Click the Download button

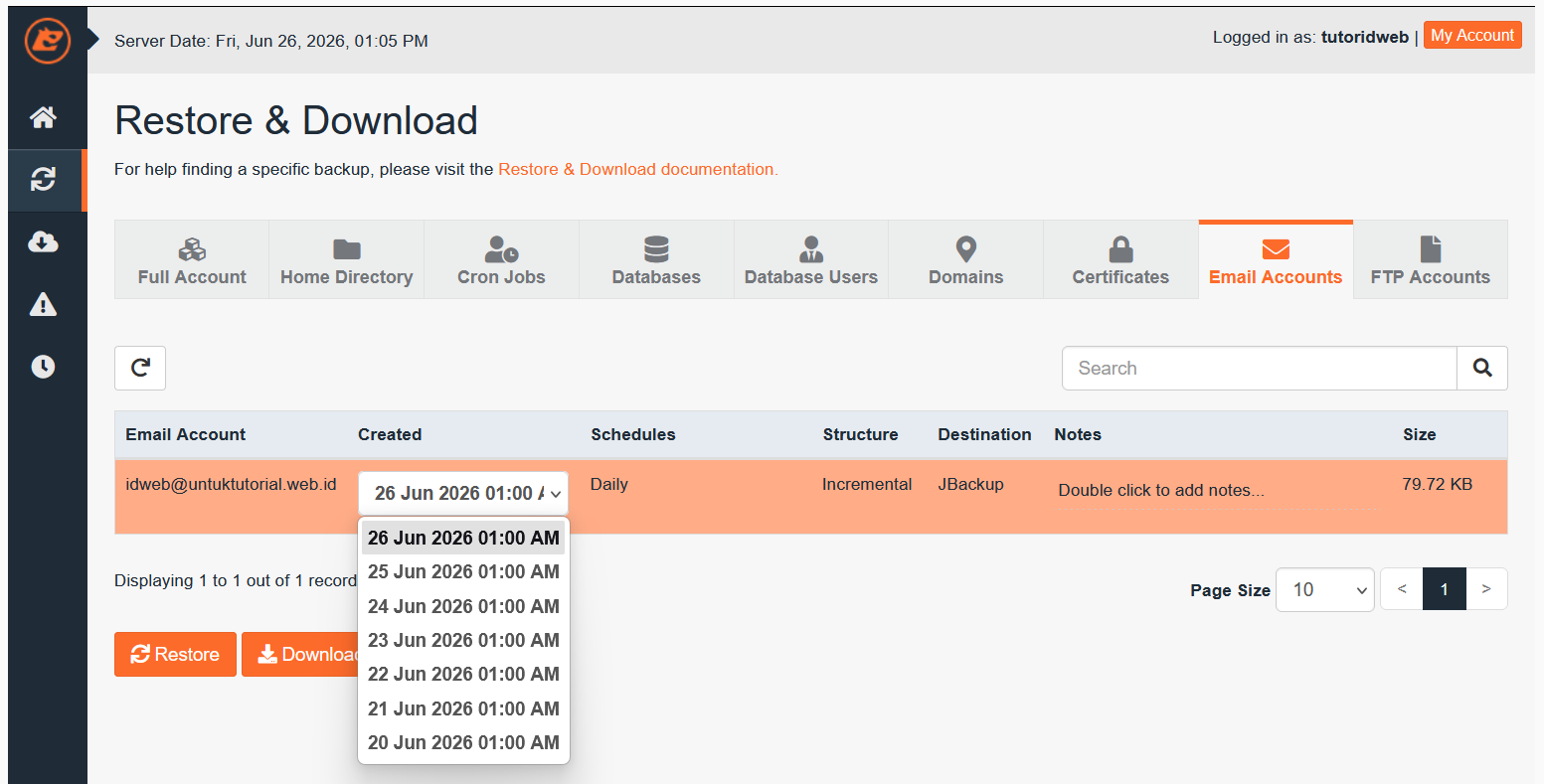(x=299, y=654)
